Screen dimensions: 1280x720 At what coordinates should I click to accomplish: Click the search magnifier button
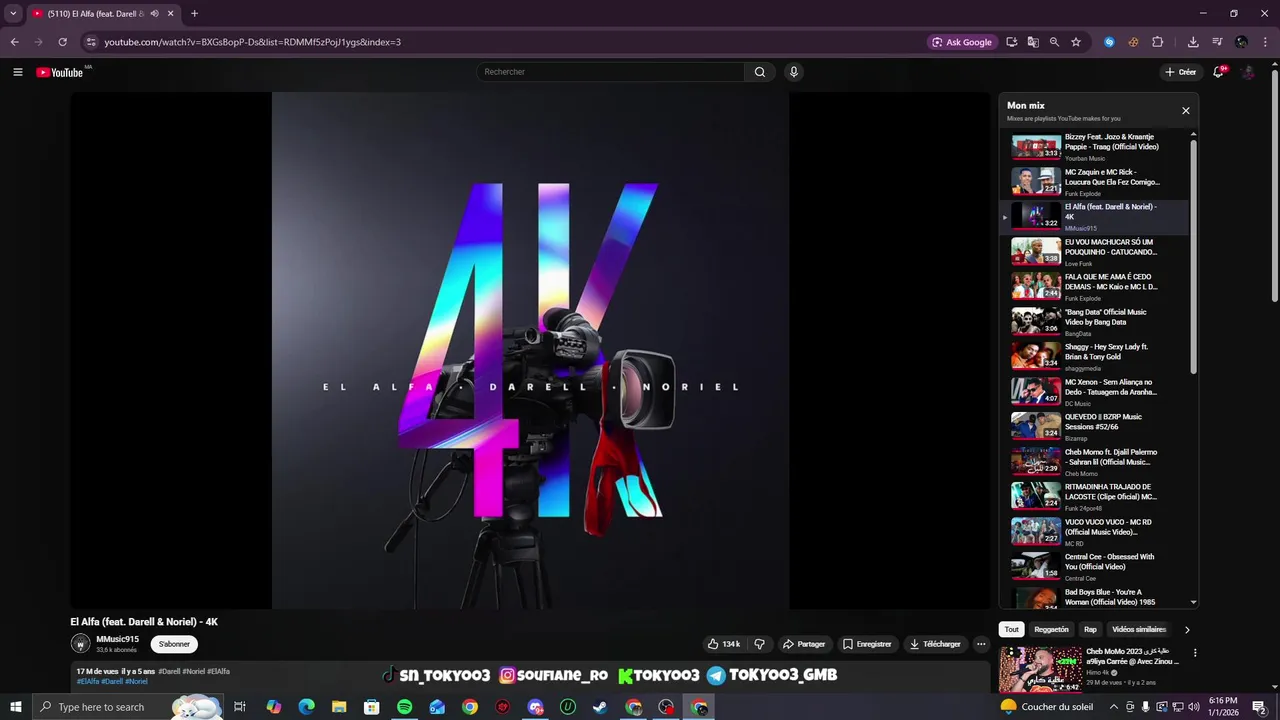pos(760,72)
